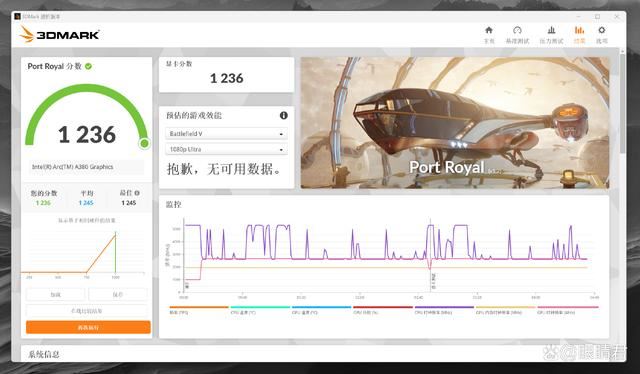Open the Stress Tests tab (bar chart icon)
The image size is (640, 374).
click(x=551, y=35)
